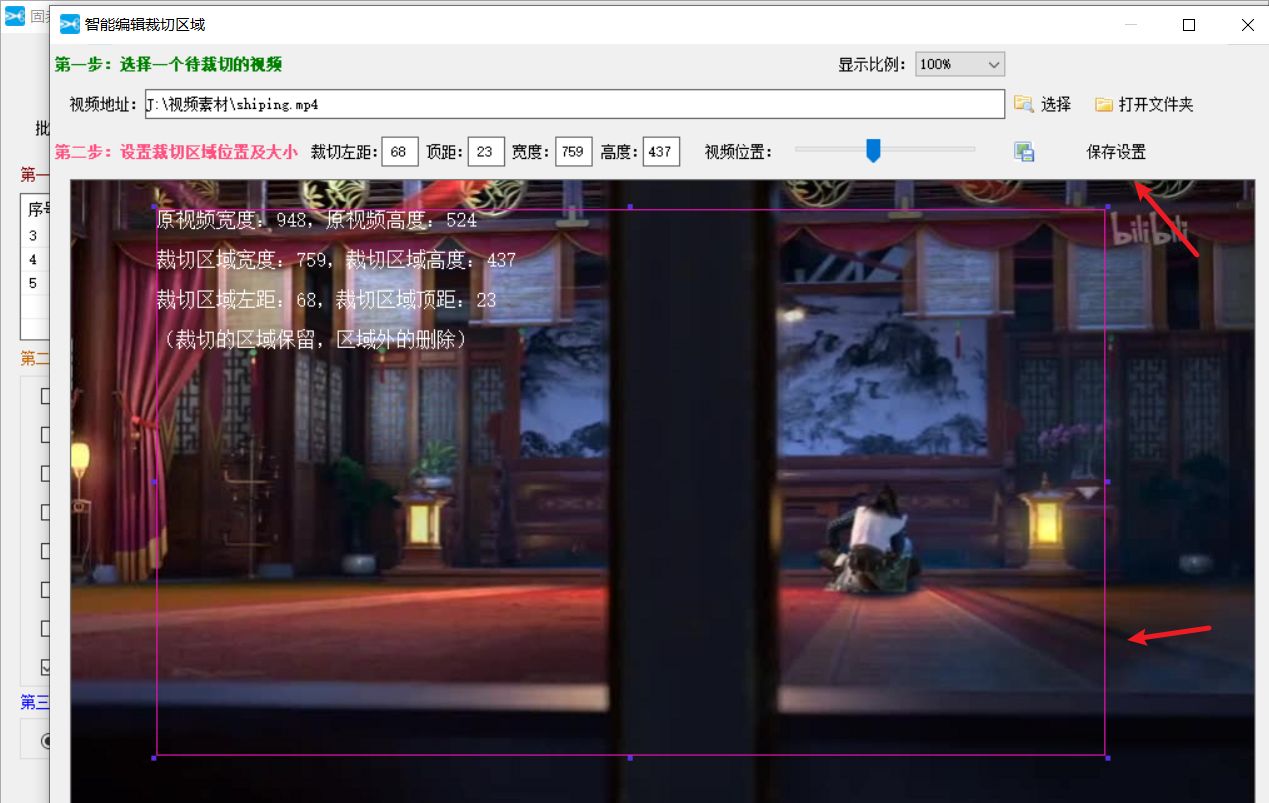Click the 选择 browse button
Image resolution: width=1269 pixels, height=803 pixels.
pos(1042,104)
